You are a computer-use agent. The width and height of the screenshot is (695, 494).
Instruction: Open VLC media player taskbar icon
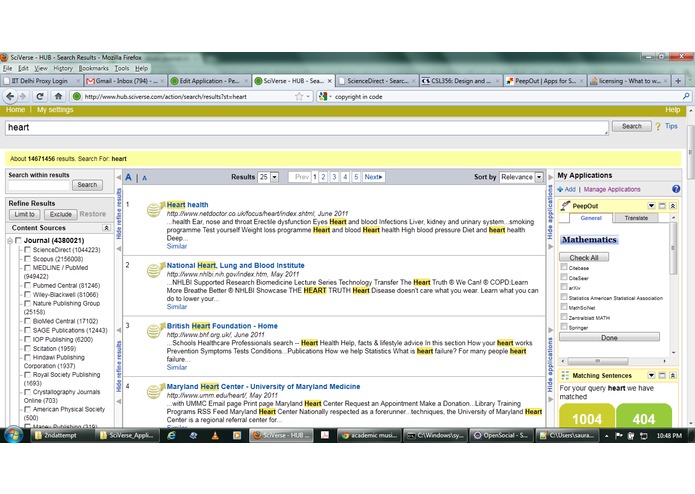click(215, 436)
